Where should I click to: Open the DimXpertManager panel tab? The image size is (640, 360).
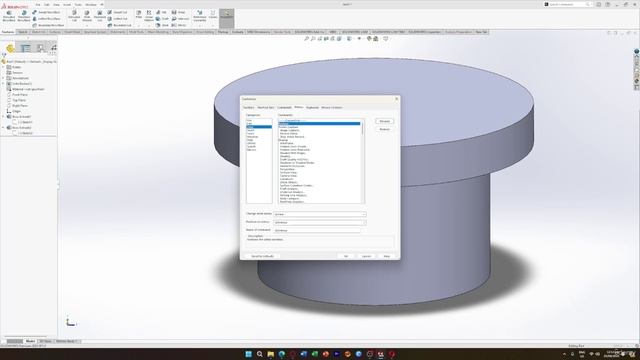tap(53, 48)
